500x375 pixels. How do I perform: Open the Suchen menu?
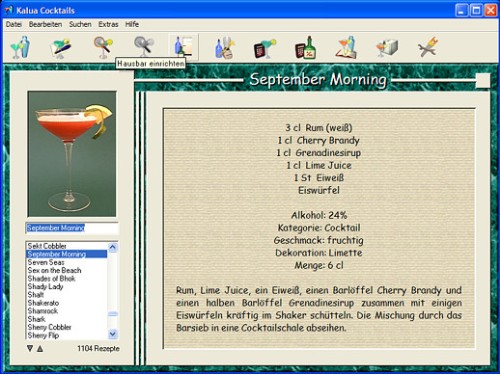click(80, 24)
